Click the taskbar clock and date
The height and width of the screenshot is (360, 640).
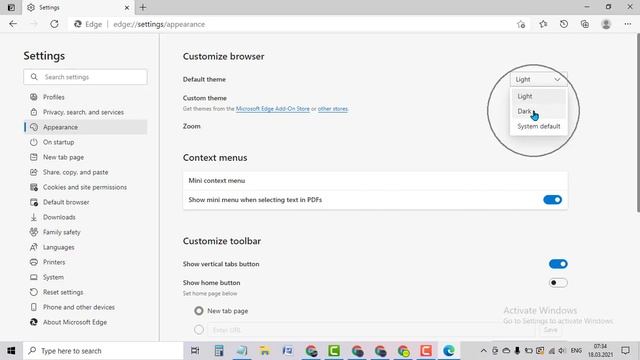(x=600, y=351)
